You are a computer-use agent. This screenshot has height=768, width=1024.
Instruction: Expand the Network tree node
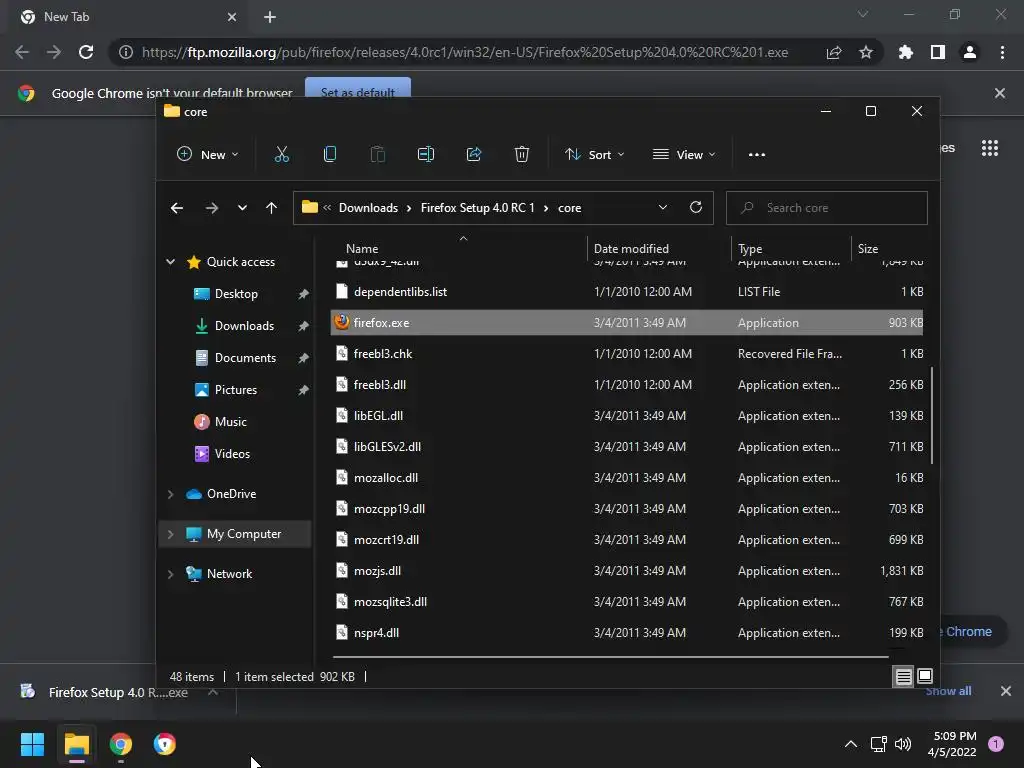(x=170, y=574)
